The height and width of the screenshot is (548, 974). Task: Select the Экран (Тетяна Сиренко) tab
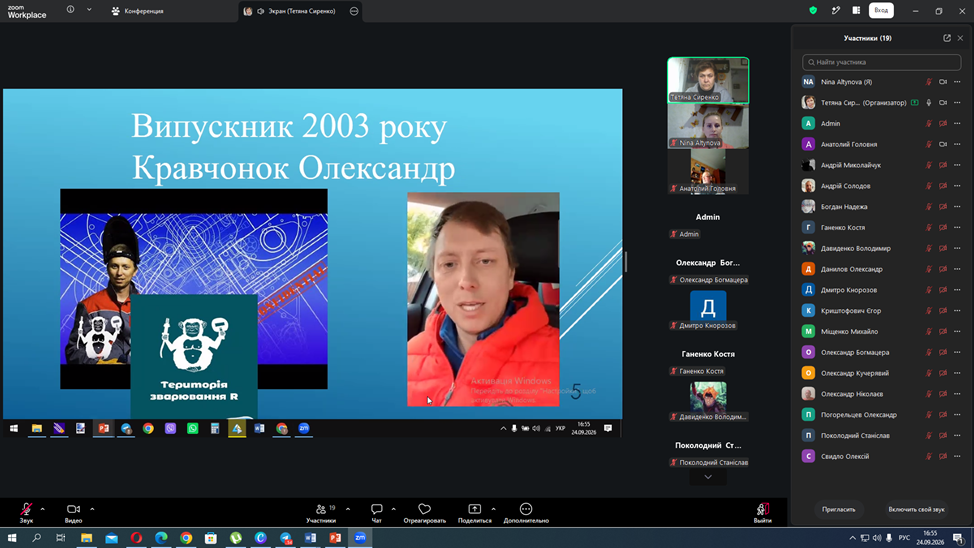[x=300, y=11]
